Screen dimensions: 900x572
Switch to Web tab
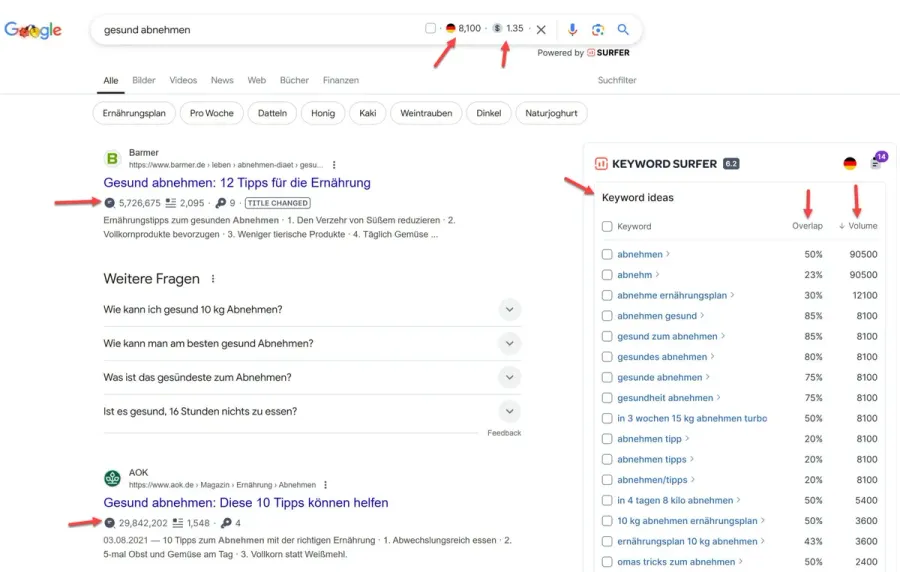[257, 80]
